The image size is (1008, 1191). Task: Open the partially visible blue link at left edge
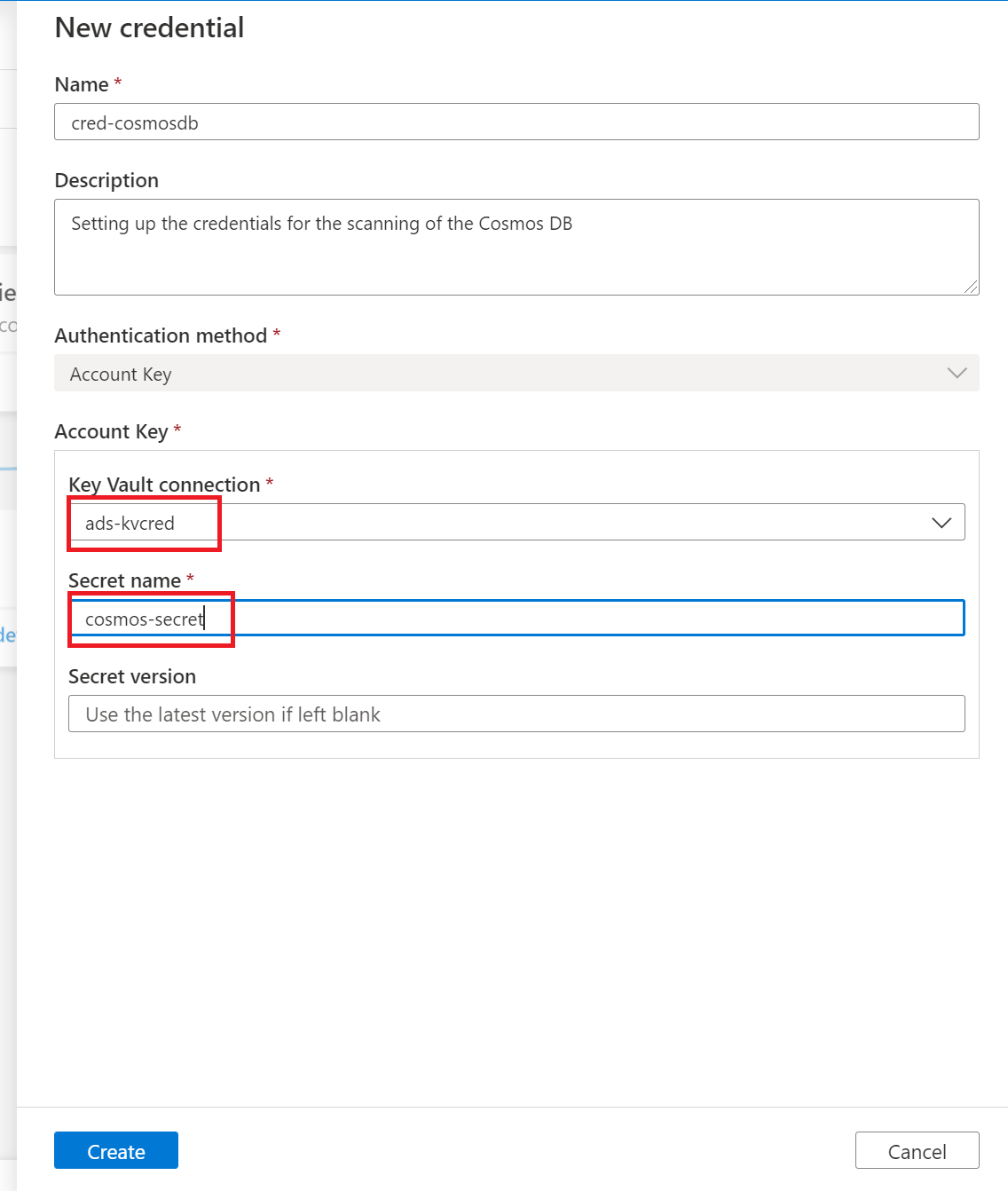(x=10, y=635)
